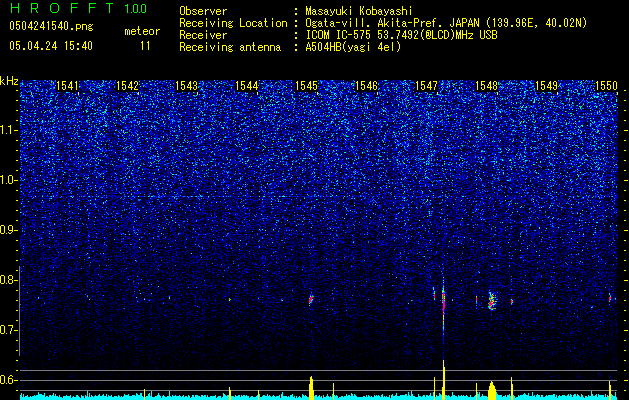Click the Receiving Location label
The height and width of the screenshot is (400, 629).
[233, 23]
